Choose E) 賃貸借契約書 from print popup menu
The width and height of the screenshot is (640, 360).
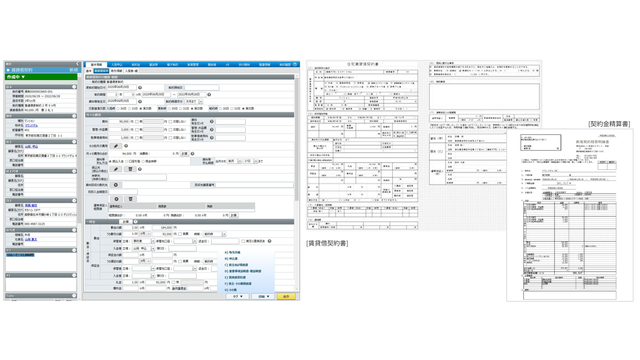235,277
